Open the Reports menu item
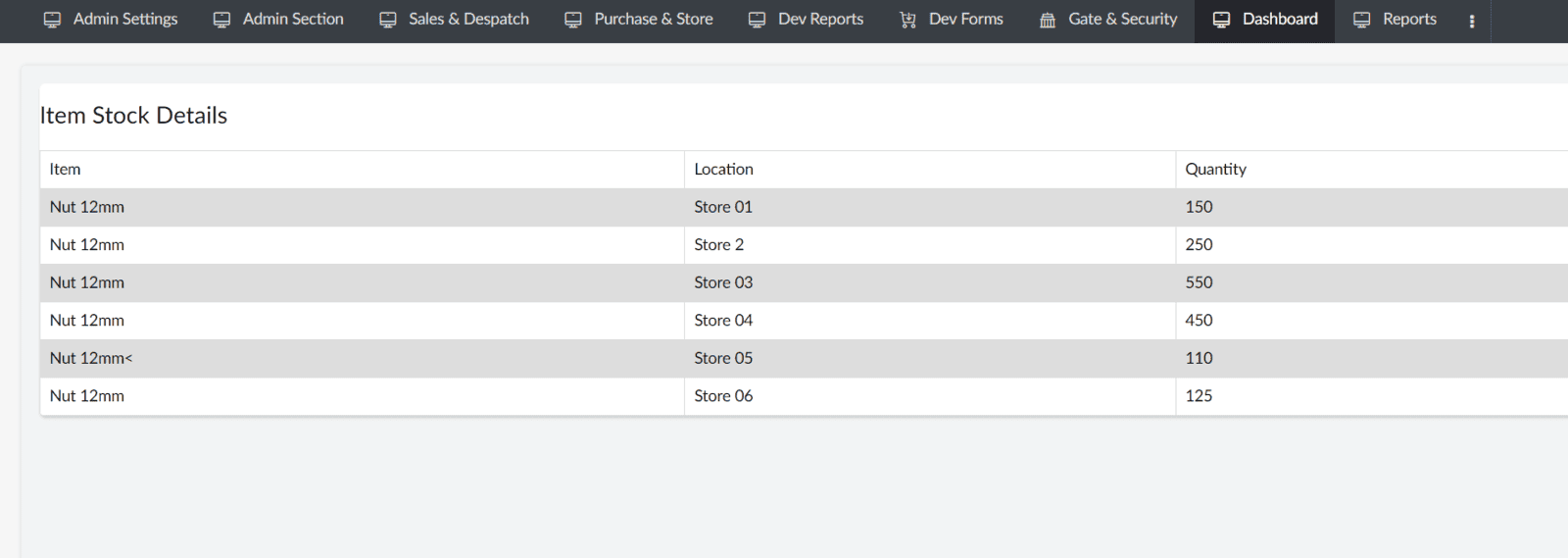The width and height of the screenshot is (1568, 558). click(1395, 20)
